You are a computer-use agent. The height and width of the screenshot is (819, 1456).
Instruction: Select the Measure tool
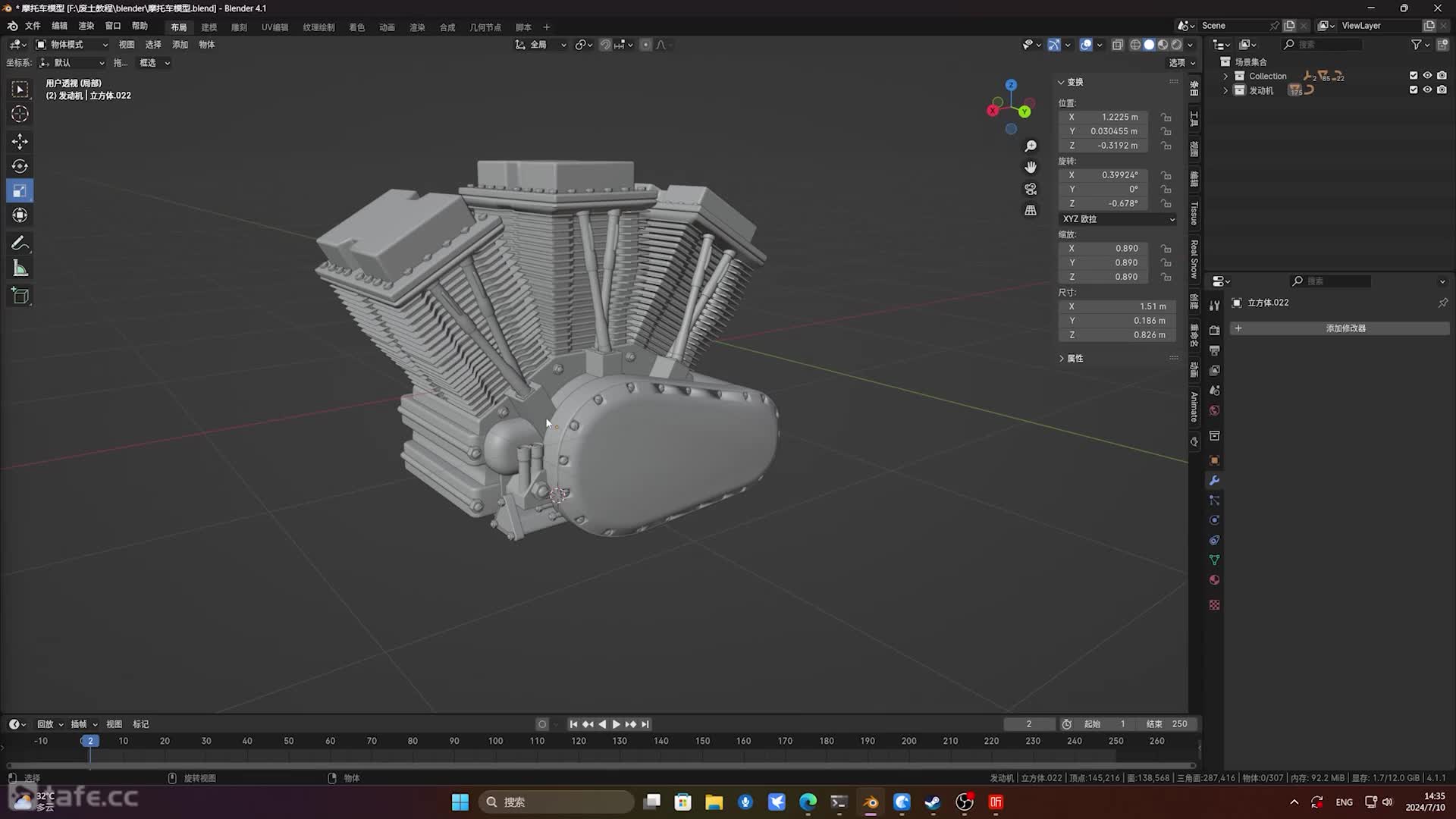point(20,268)
